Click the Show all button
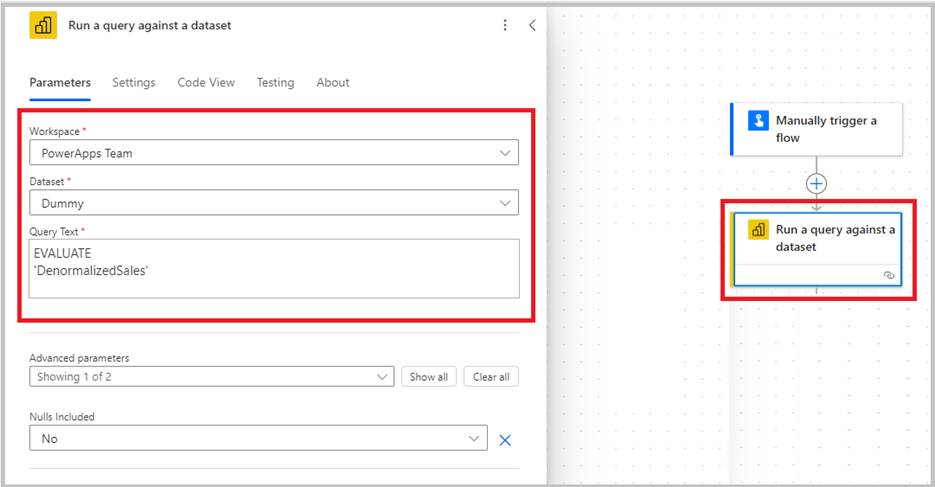This screenshot has height=487, width=935. [429, 377]
